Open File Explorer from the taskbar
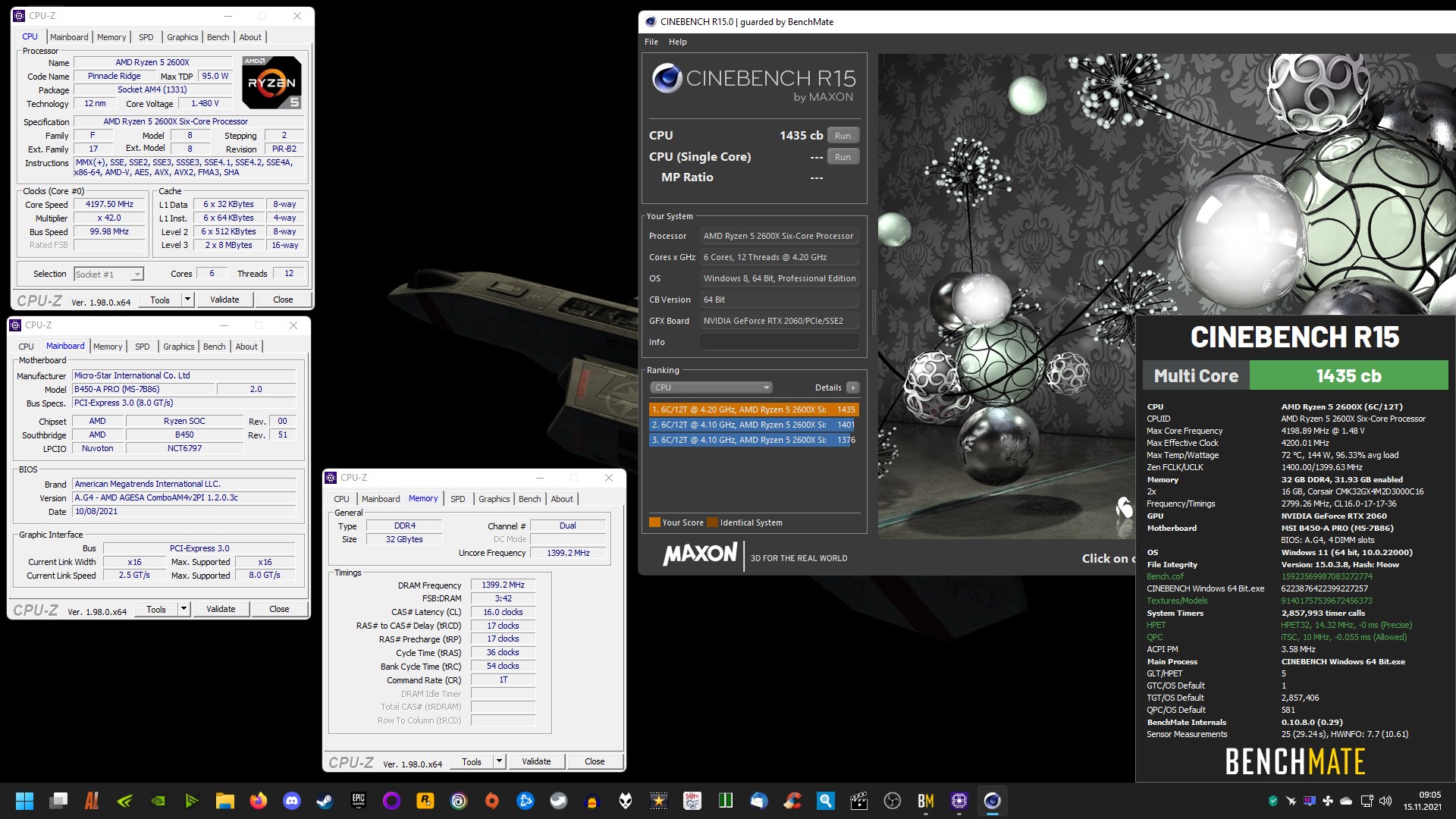Screen dimensions: 1456x819 (225, 801)
